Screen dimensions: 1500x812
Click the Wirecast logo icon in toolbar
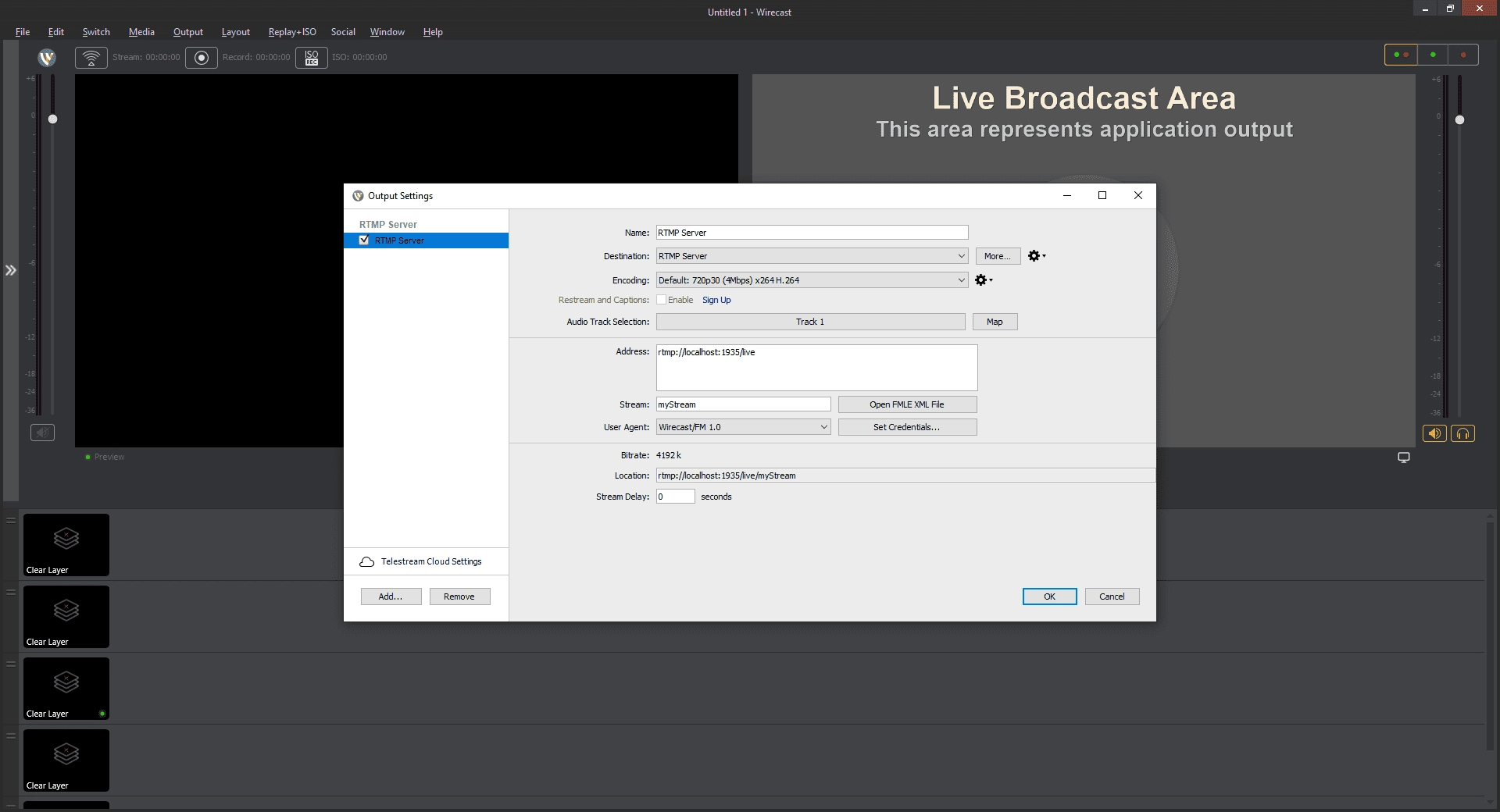[x=47, y=57]
